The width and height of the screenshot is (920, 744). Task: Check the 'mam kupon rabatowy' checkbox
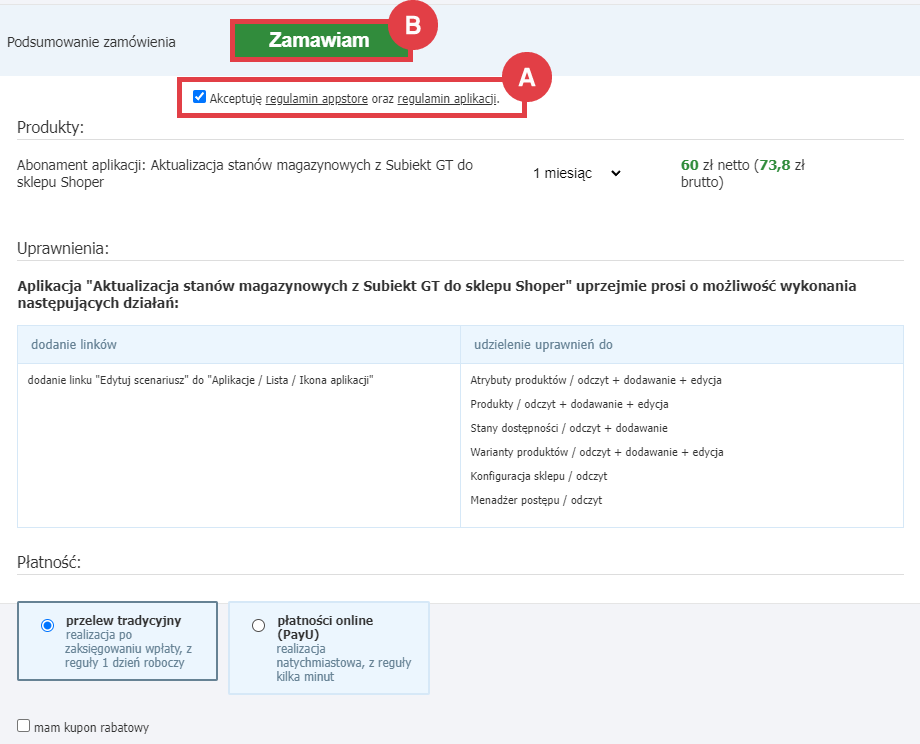[x=21, y=727]
